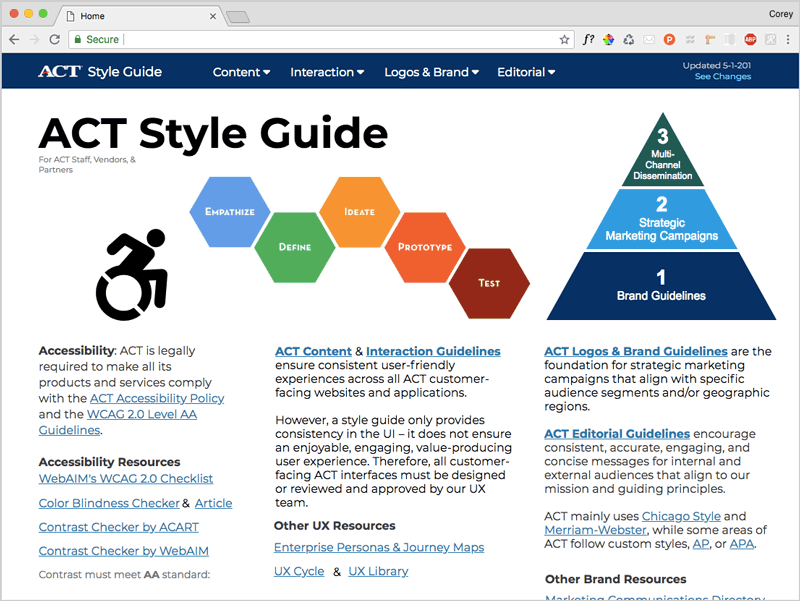Viewport: 800px width, 601px height.
Task: Reload the page with the refresh icon
Action: pos(55,39)
